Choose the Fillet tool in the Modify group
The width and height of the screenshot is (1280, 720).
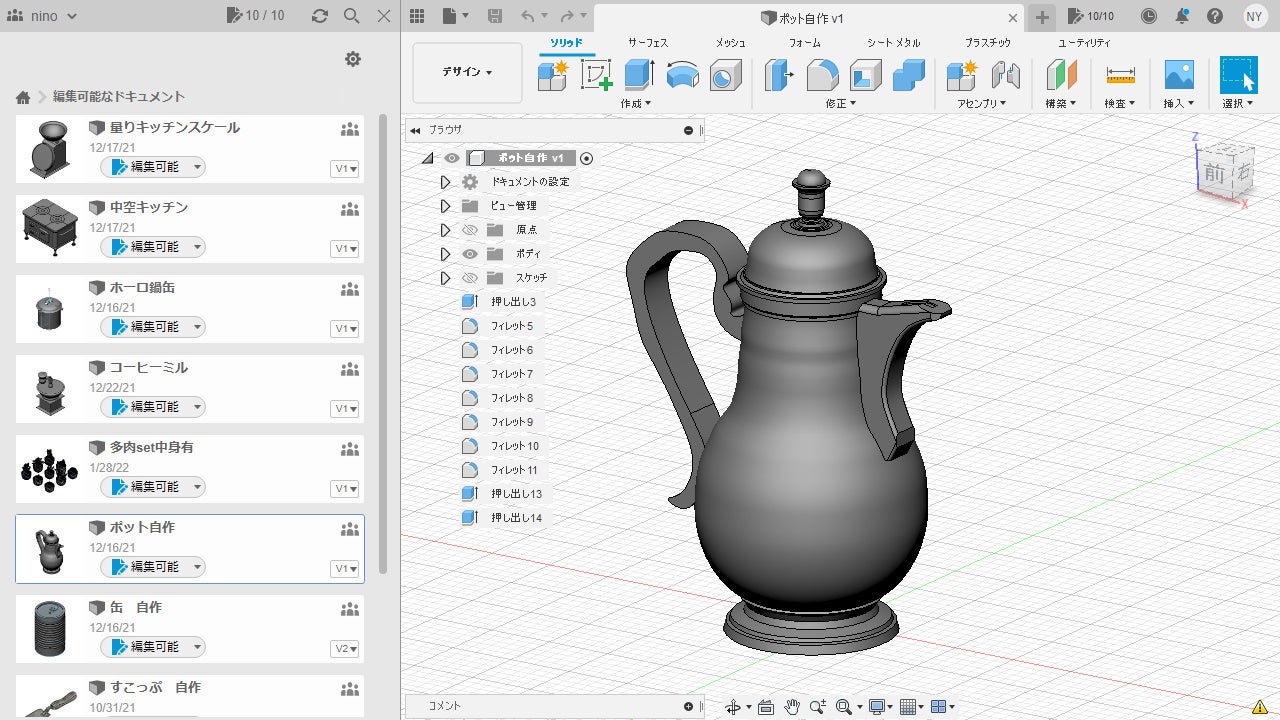coord(822,75)
